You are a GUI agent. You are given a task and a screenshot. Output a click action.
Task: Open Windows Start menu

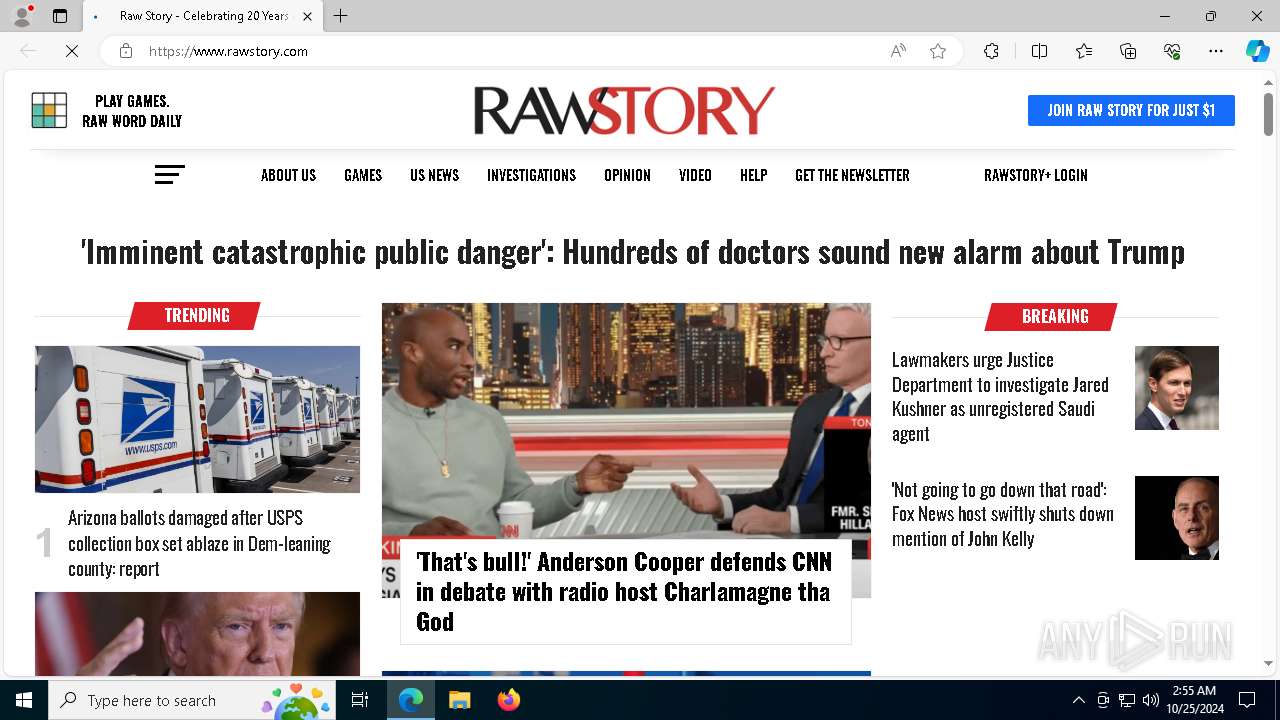click(x=24, y=700)
